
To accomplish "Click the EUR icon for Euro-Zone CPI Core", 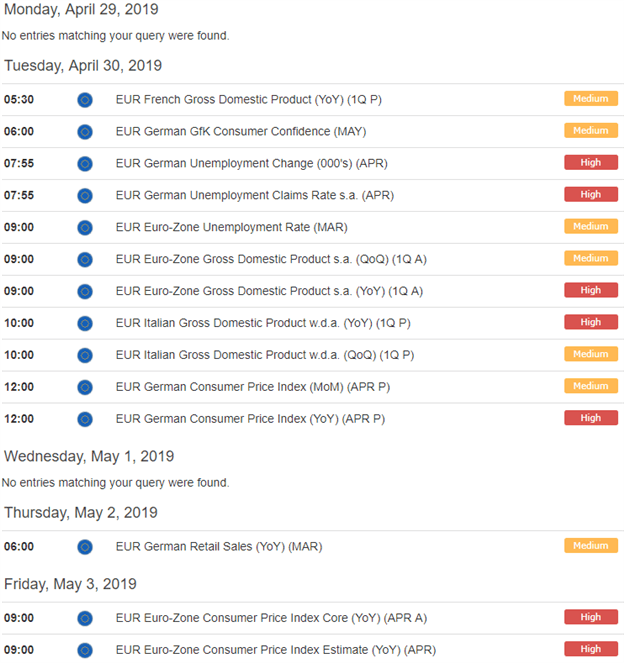I will [x=85, y=618].
